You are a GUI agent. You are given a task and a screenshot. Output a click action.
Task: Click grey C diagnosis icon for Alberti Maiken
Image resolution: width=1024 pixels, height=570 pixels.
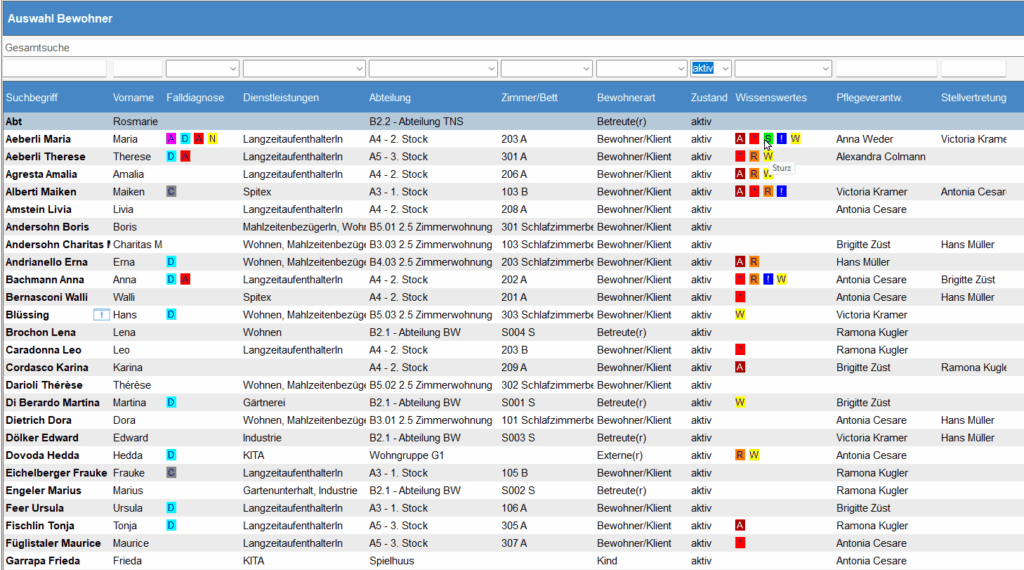click(x=172, y=191)
